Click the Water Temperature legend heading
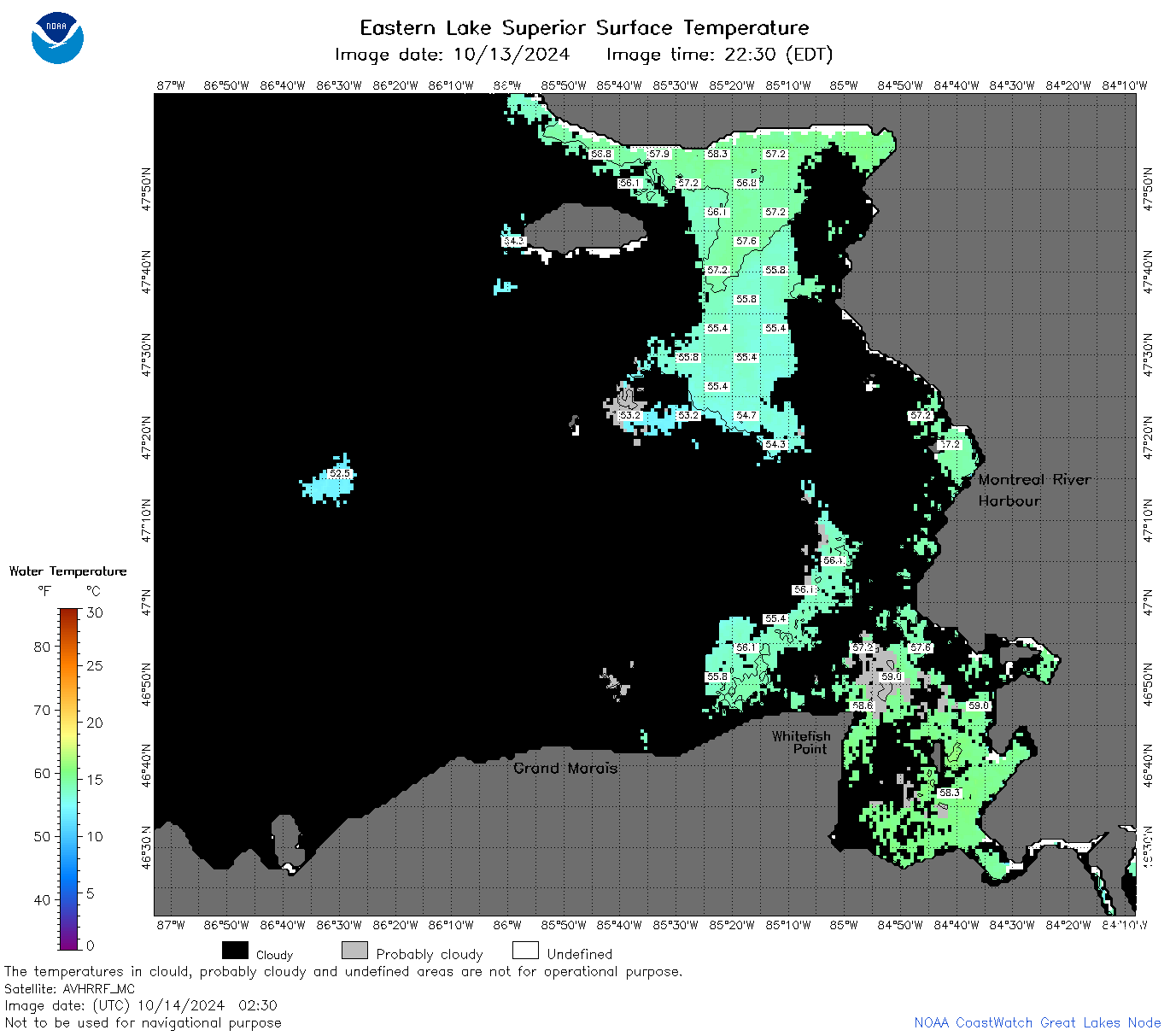The height and width of the screenshot is (1036, 1170). [67, 571]
